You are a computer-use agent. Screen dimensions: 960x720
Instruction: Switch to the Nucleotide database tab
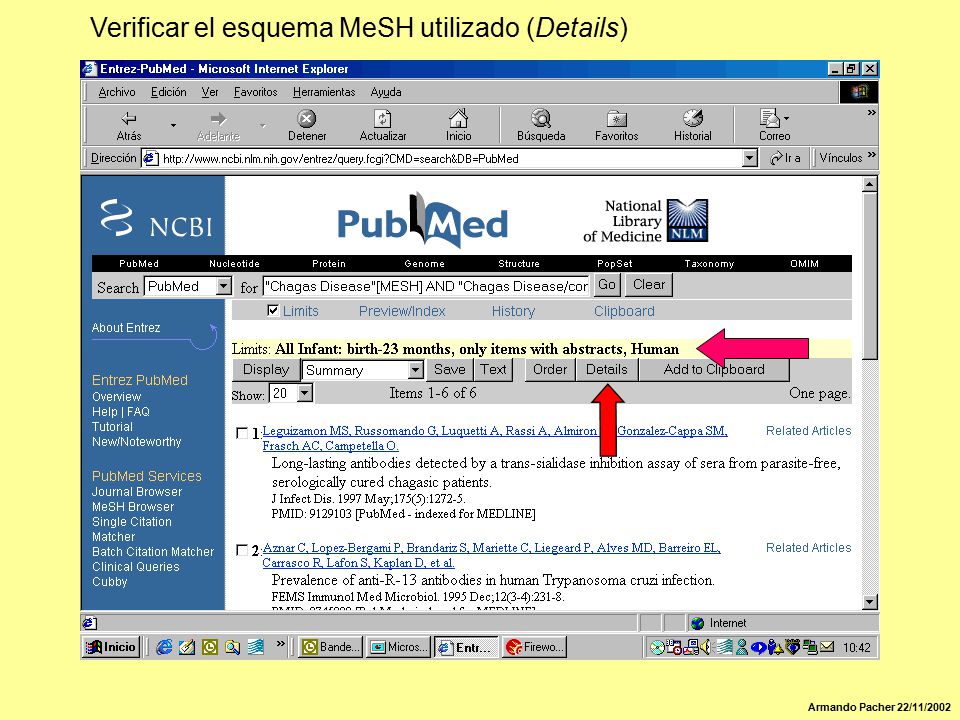[234, 264]
